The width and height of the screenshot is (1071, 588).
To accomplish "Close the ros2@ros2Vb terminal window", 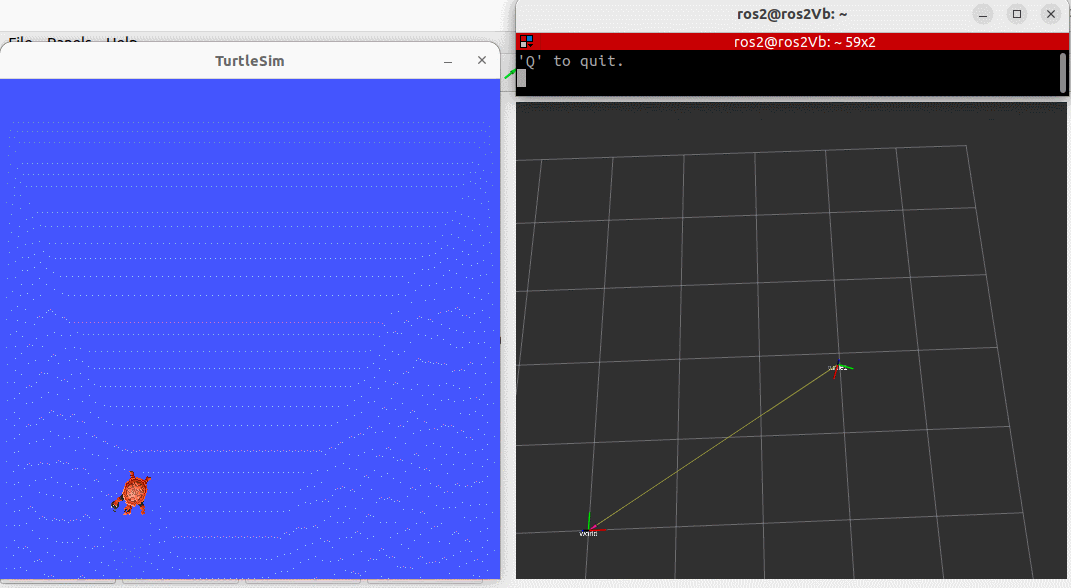I will (x=1051, y=14).
